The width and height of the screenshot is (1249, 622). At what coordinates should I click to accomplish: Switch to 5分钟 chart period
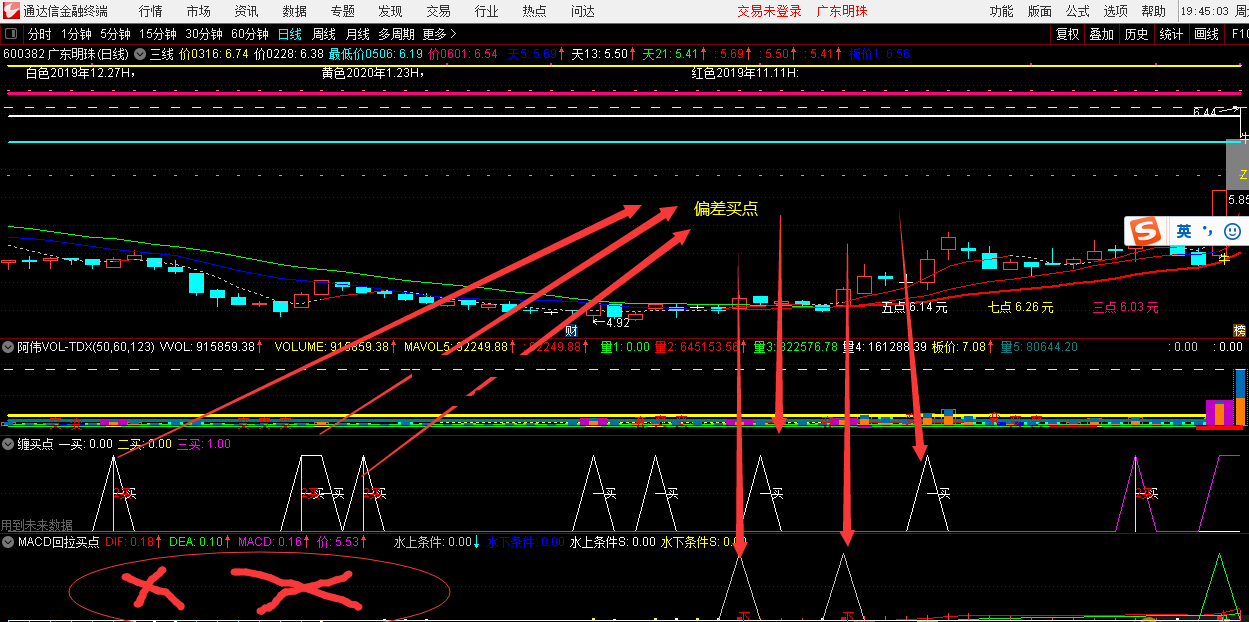click(115, 34)
